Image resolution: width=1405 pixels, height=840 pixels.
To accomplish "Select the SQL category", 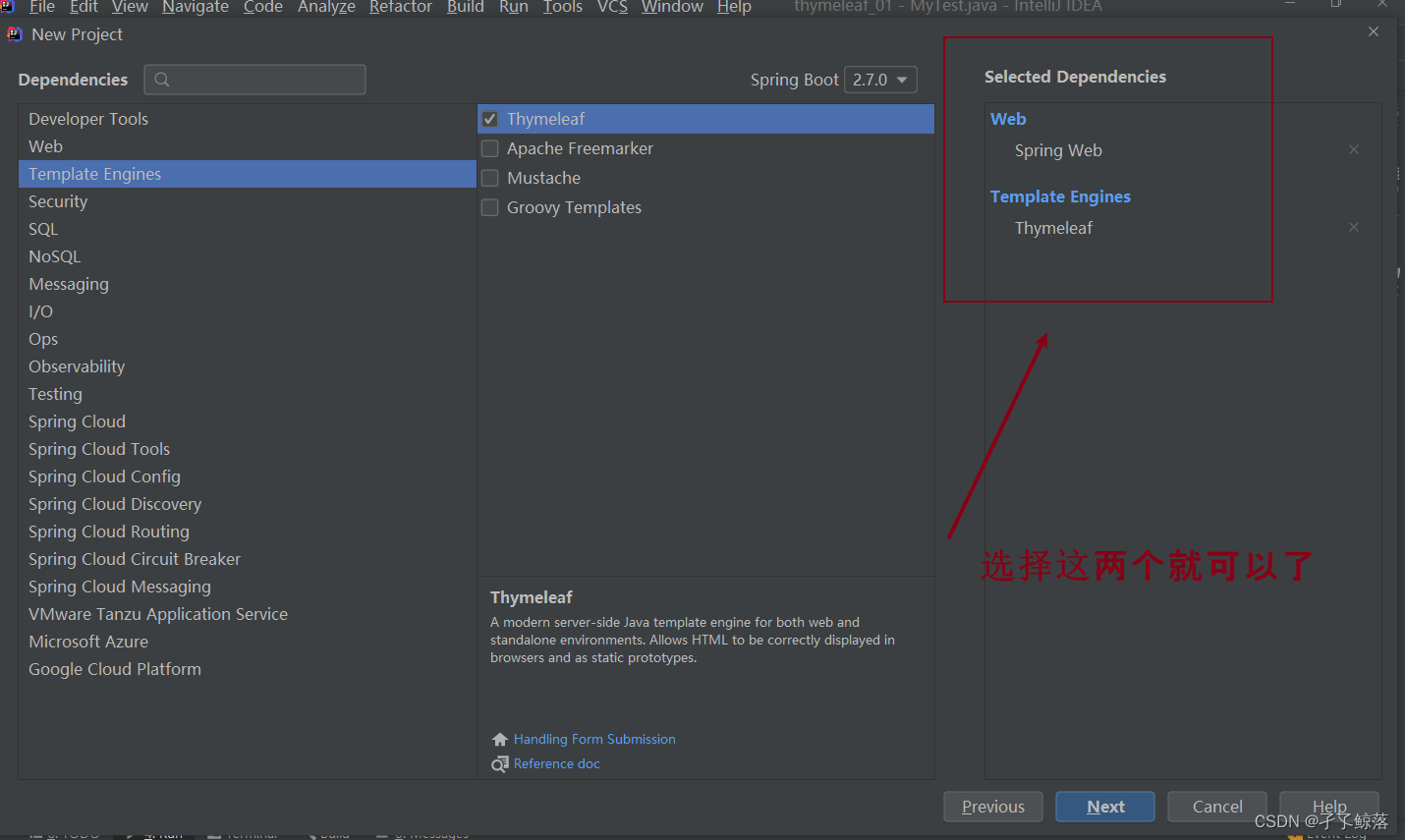I will pos(247,229).
